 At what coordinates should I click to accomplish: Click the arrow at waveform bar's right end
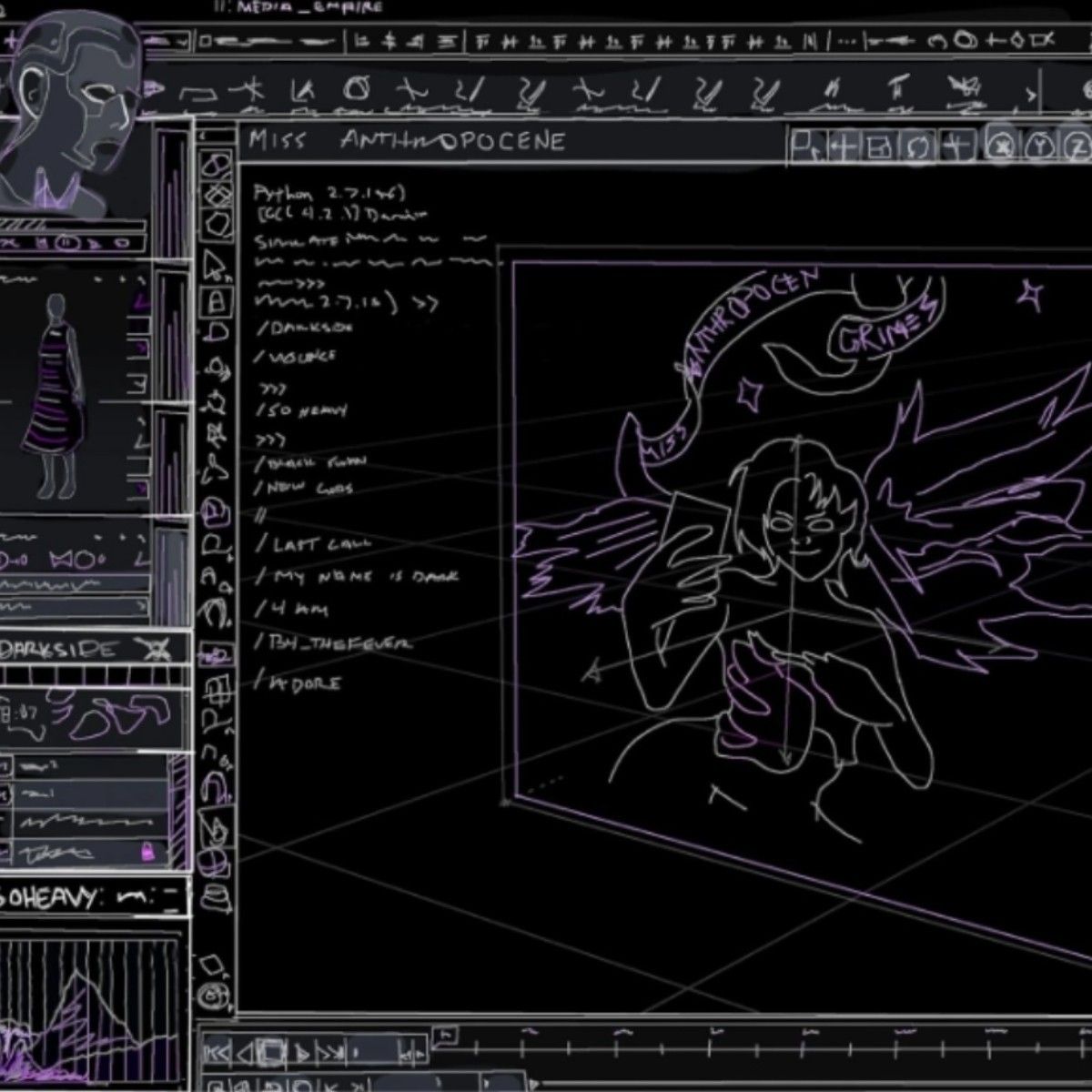[x=141, y=606]
